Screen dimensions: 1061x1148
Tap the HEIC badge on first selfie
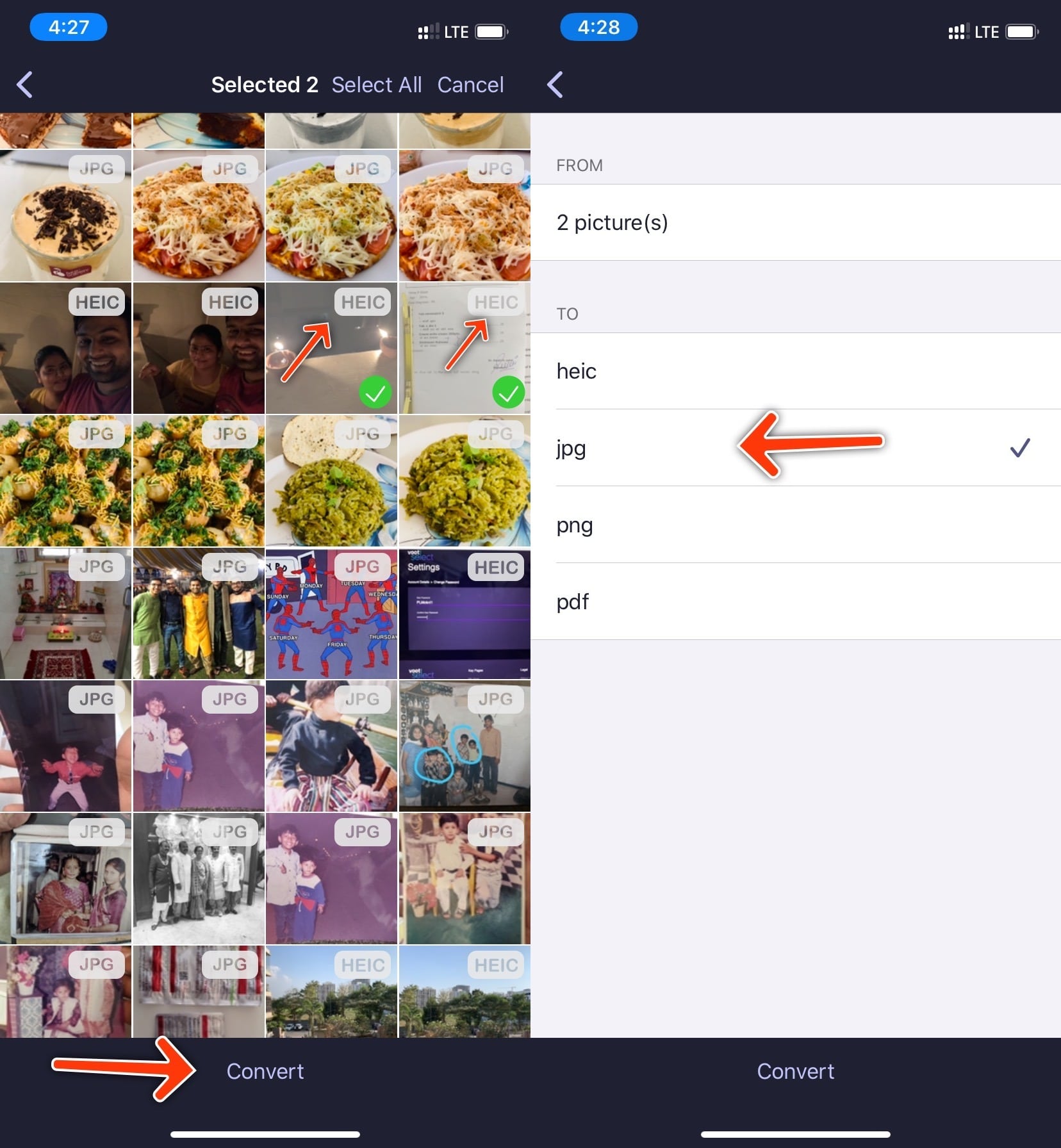(x=97, y=302)
